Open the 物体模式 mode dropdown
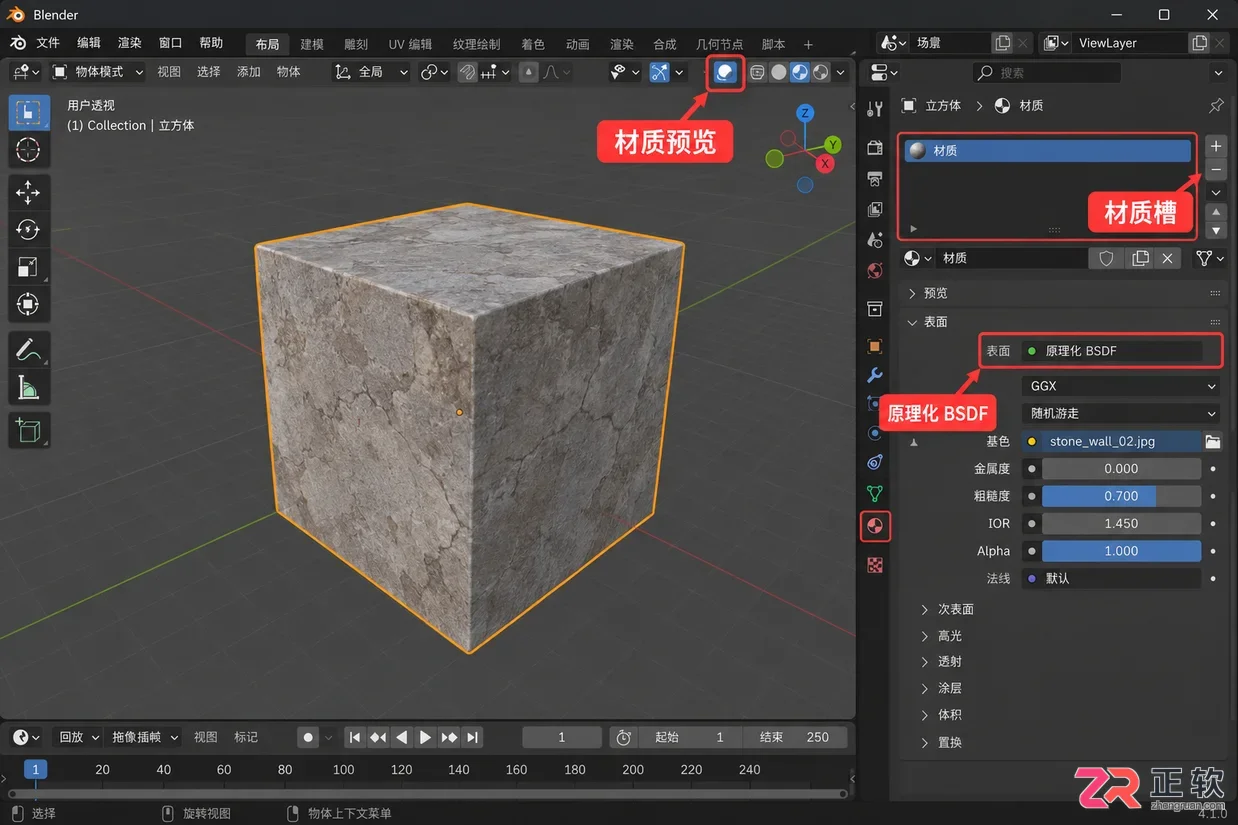 click(x=97, y=72)
